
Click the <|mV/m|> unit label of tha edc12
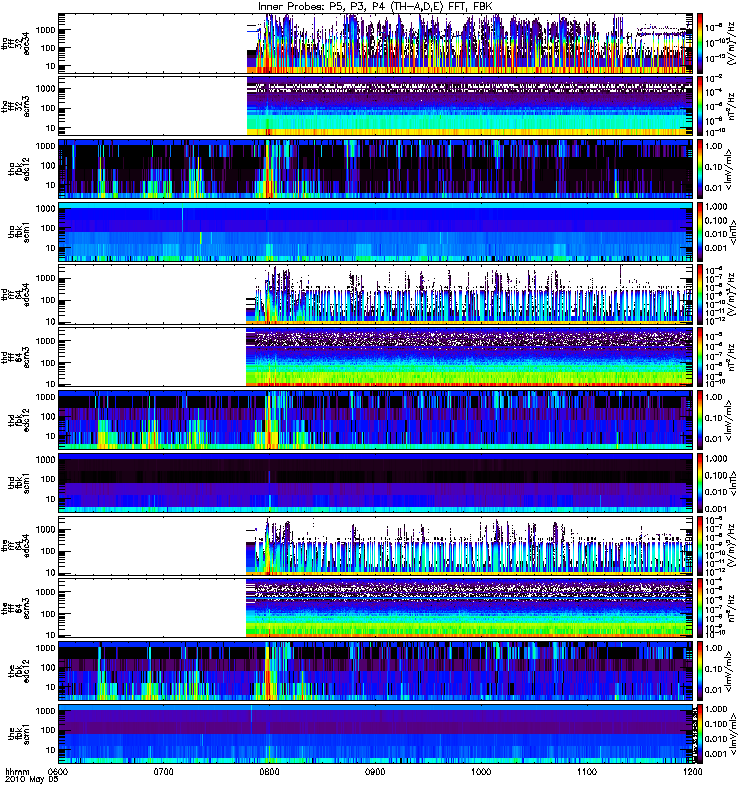729,169
